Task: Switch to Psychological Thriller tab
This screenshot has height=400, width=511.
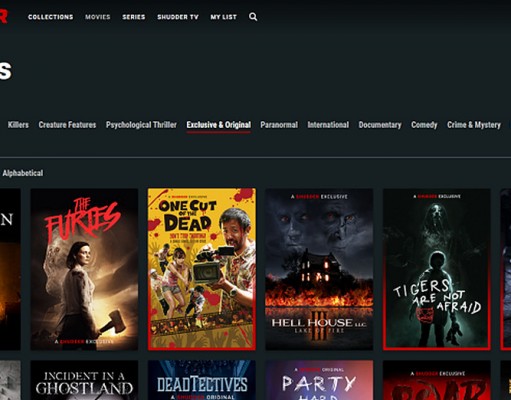Action: [x=141, y=125]
